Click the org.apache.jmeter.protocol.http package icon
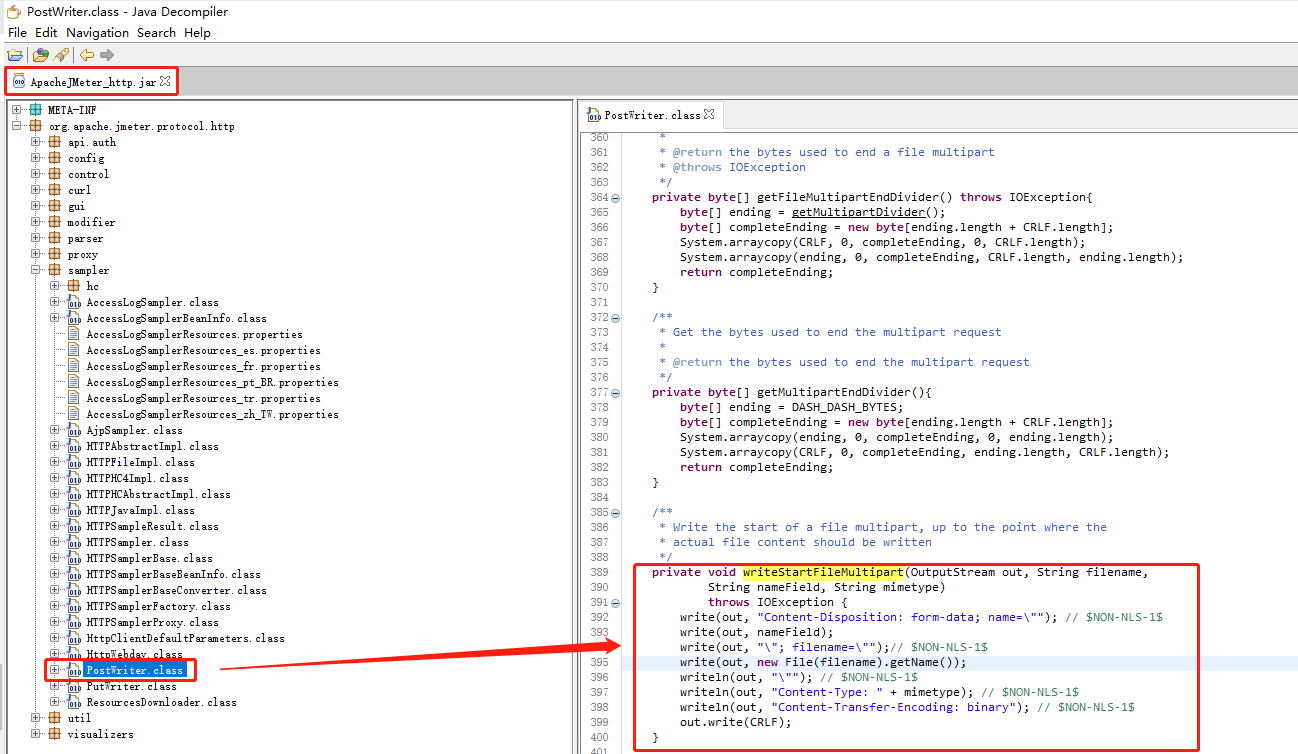 (x=37, y=126)
